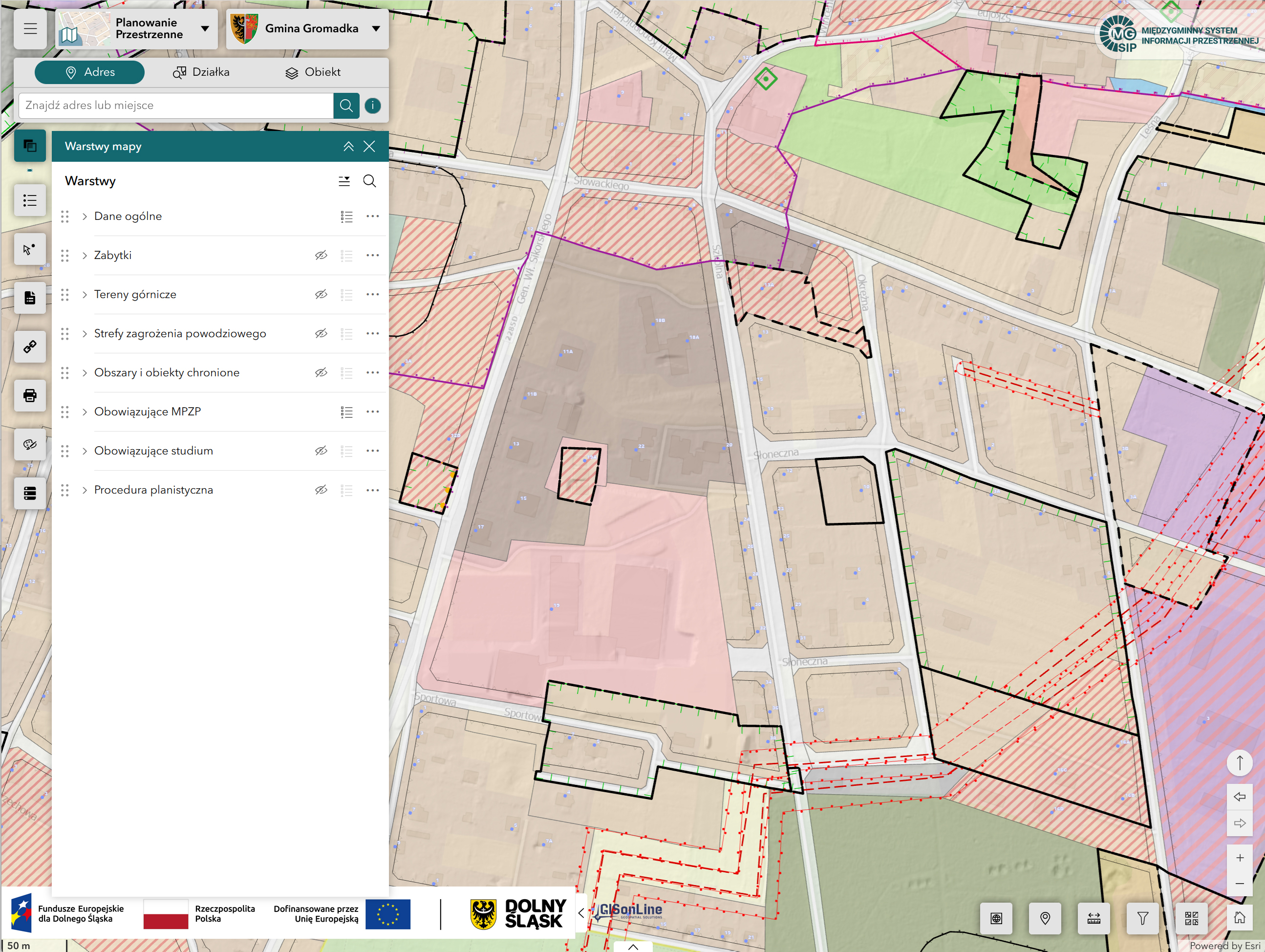Screen dimensions: 1265x952
Task: Click the location pin icon at bottom right
Action: coord(1045,918)
